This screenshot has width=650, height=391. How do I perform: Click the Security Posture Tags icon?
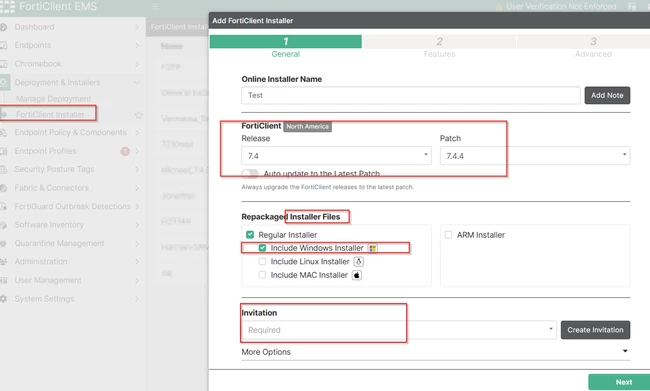(4, 170)
